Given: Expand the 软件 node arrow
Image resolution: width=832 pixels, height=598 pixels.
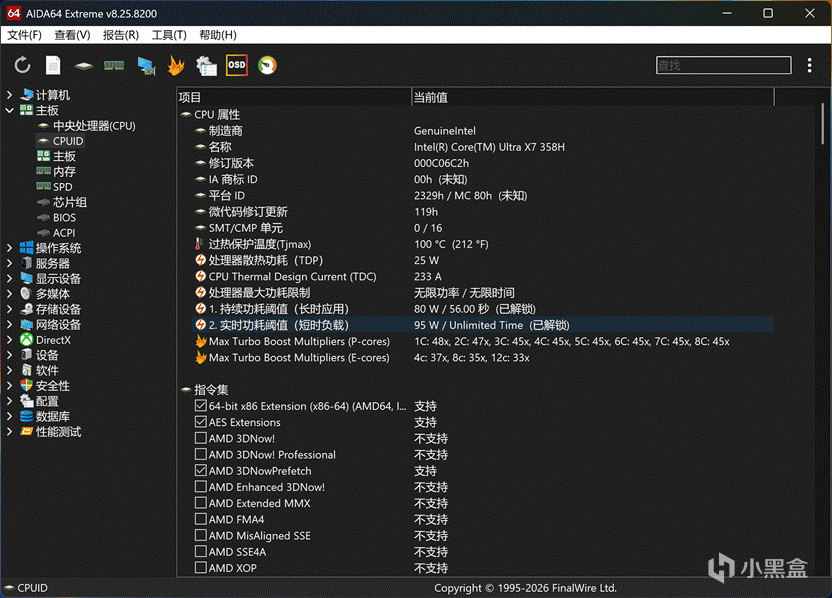Looking at the screenshot, I should click(x=9, y=370).
